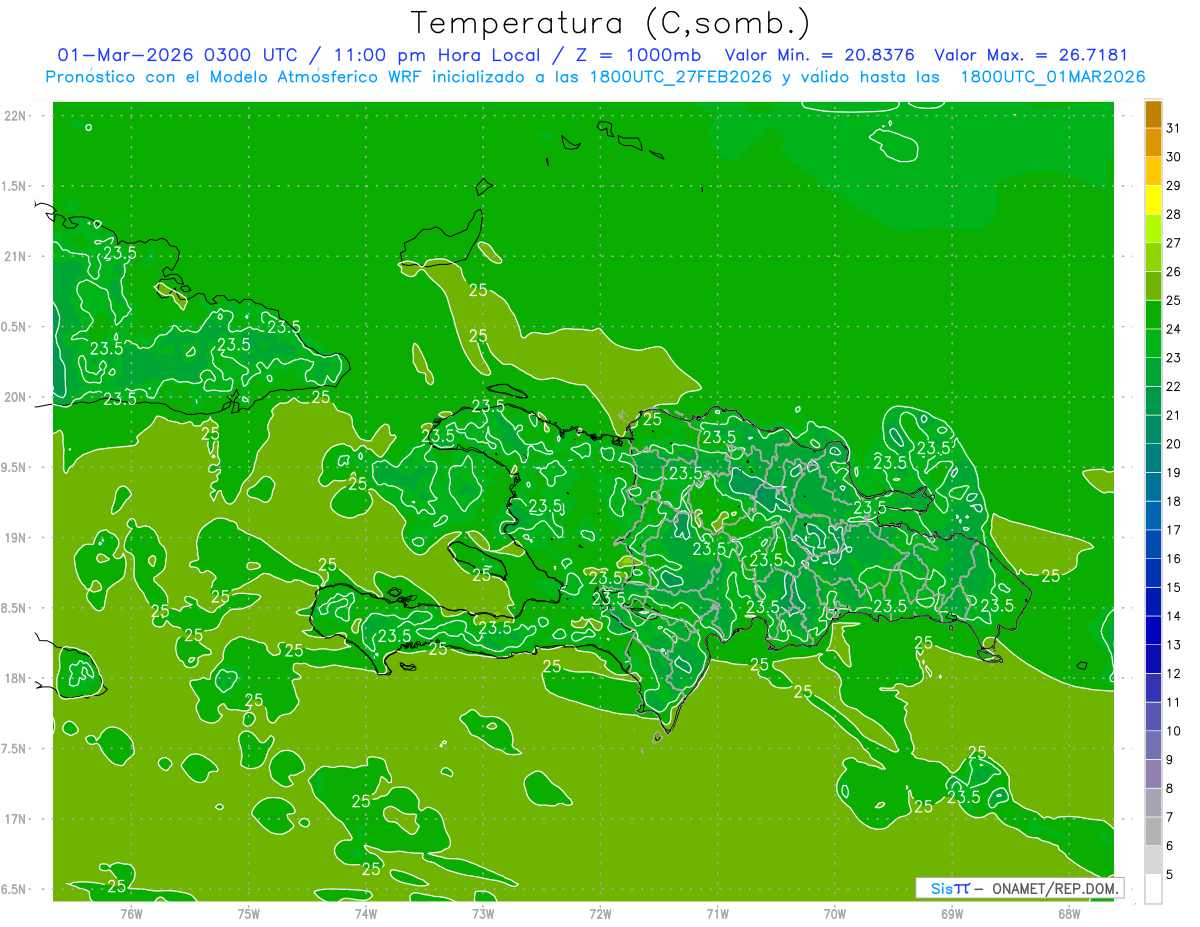Screen dimensions: 1200x927
Task: Select the purple legend swatch between 9 and 10
Action: click(1153, 745)
